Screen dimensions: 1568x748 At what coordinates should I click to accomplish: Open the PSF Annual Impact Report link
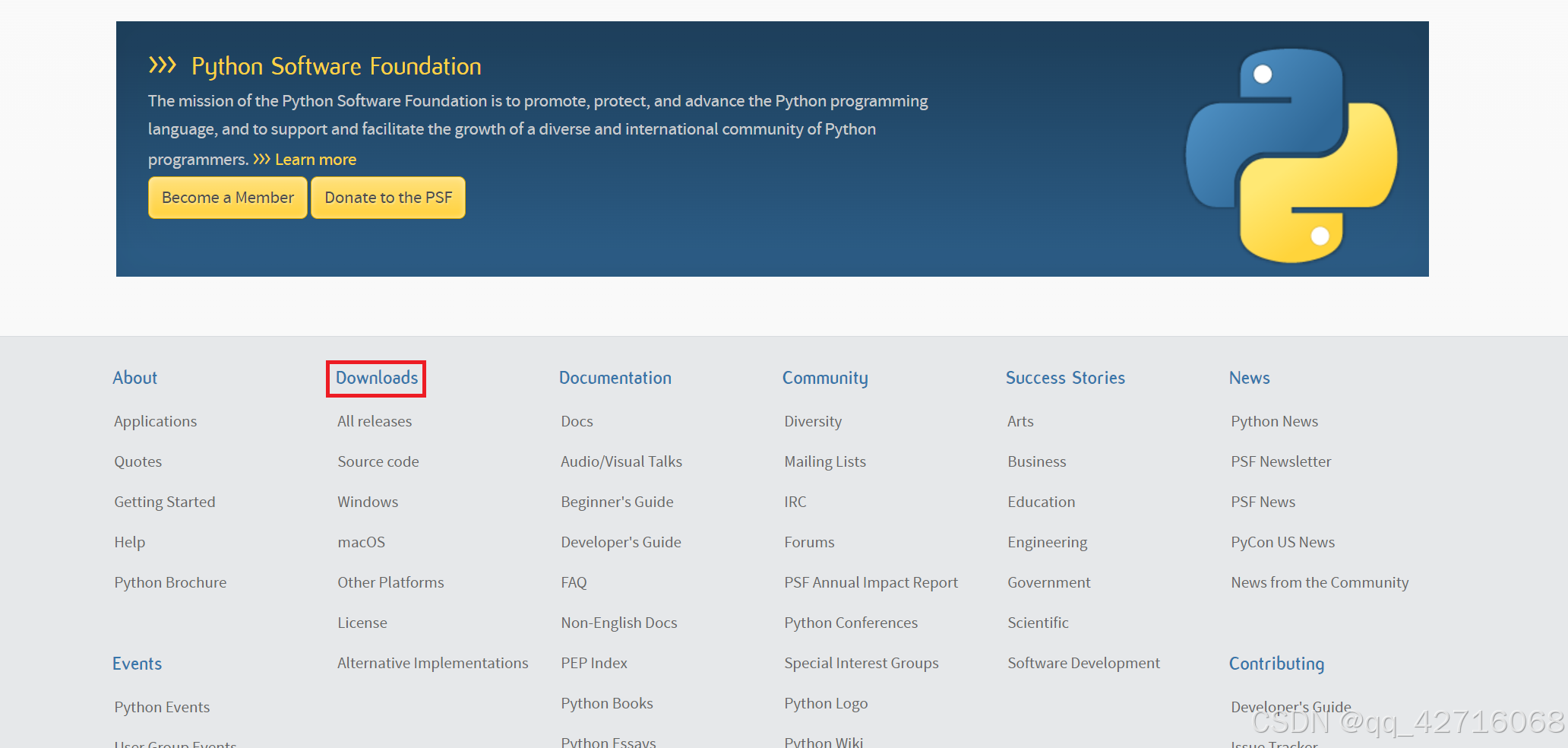[x=871, y=582]
